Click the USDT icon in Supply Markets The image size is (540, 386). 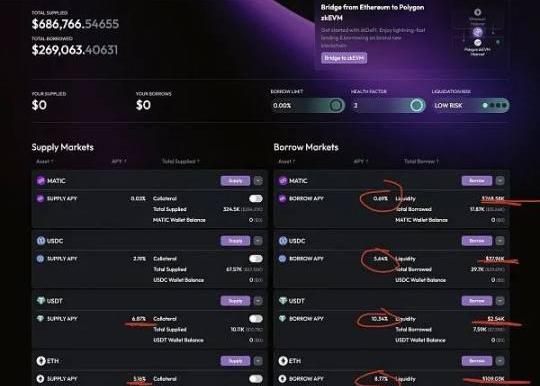[x=41, y=301]
